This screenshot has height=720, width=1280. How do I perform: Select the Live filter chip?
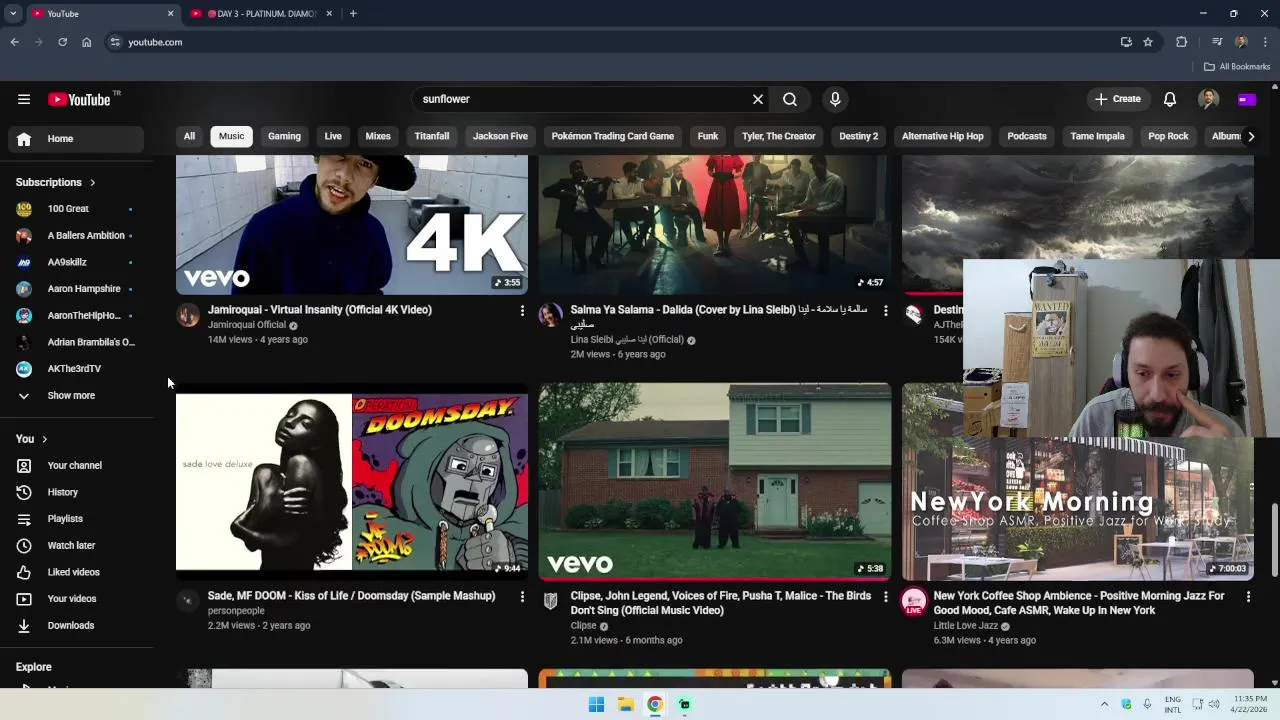click(x=333, y=136)
